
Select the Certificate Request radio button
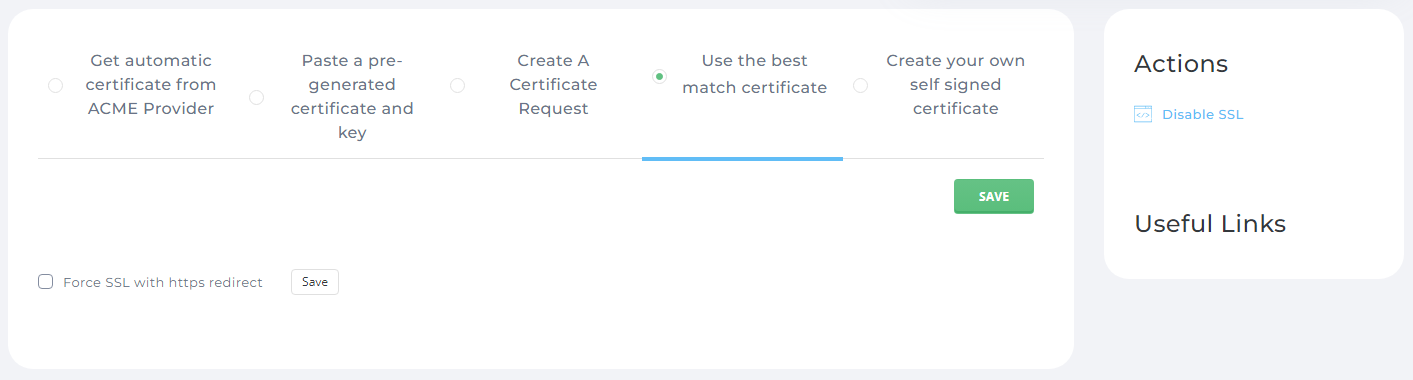coord(457,86)
